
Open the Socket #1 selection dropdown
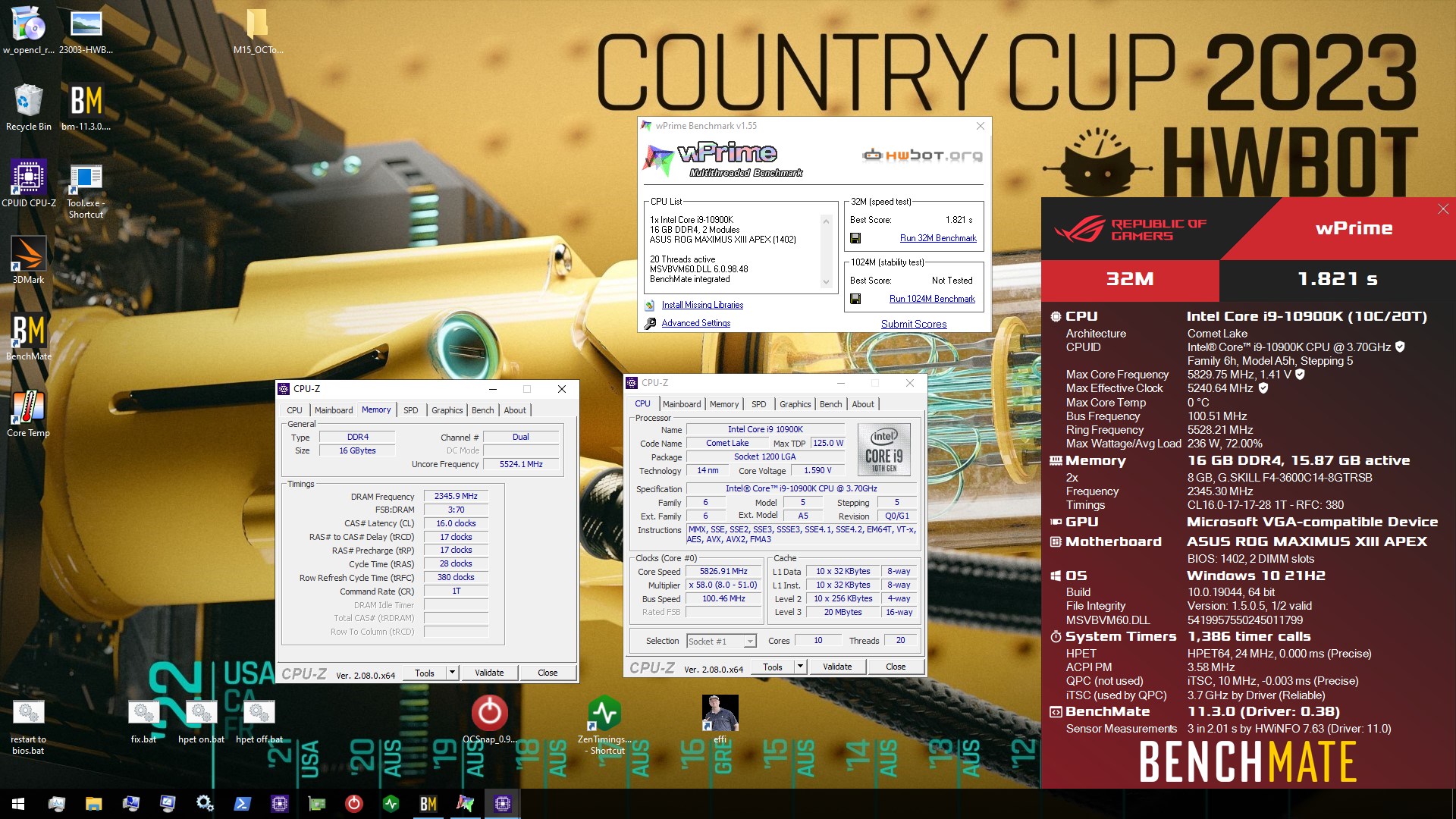coord(721,642)
